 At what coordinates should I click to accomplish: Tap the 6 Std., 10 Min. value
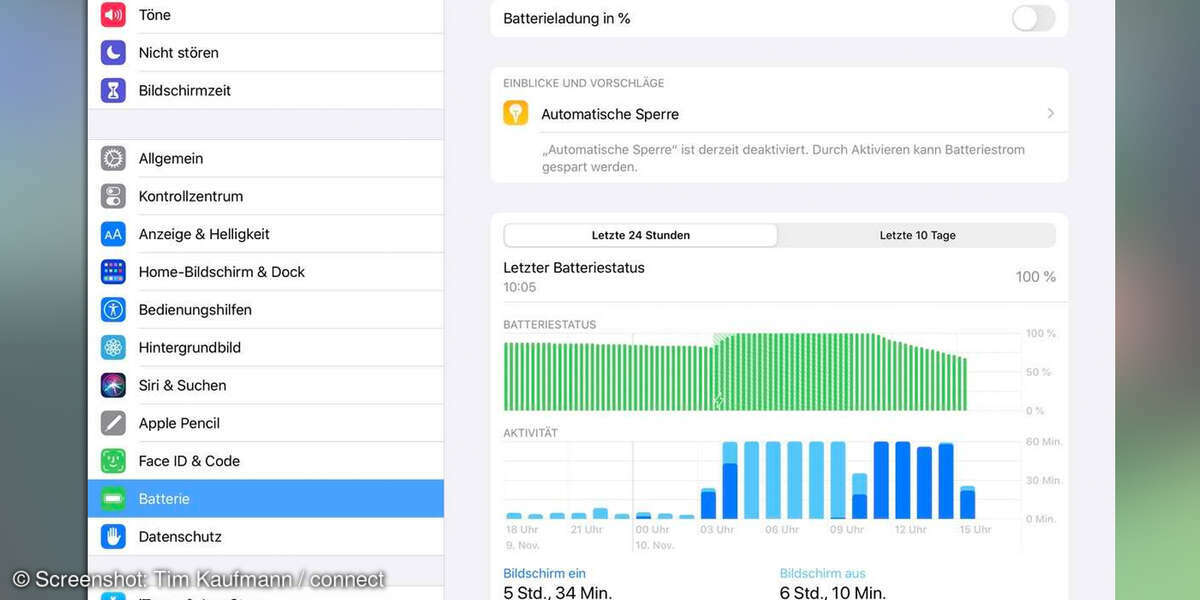click(x=833, y=592)
